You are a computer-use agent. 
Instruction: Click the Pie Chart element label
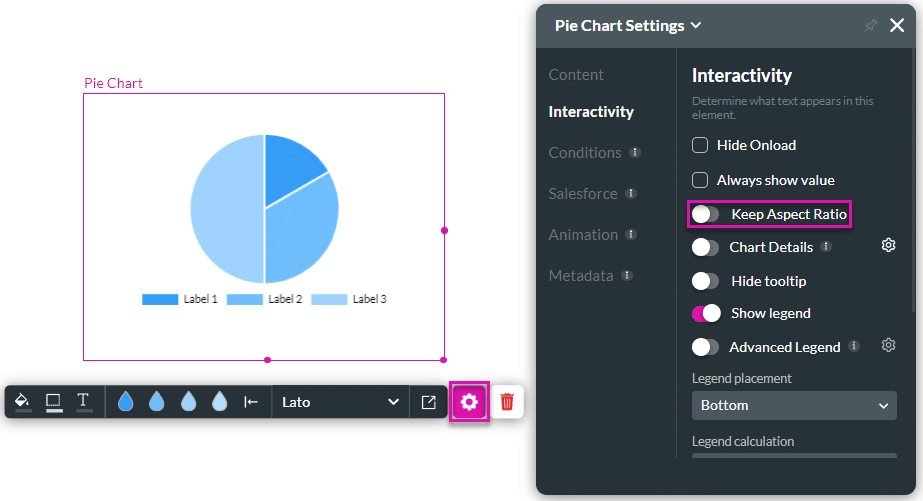click(x=113, y=83)
